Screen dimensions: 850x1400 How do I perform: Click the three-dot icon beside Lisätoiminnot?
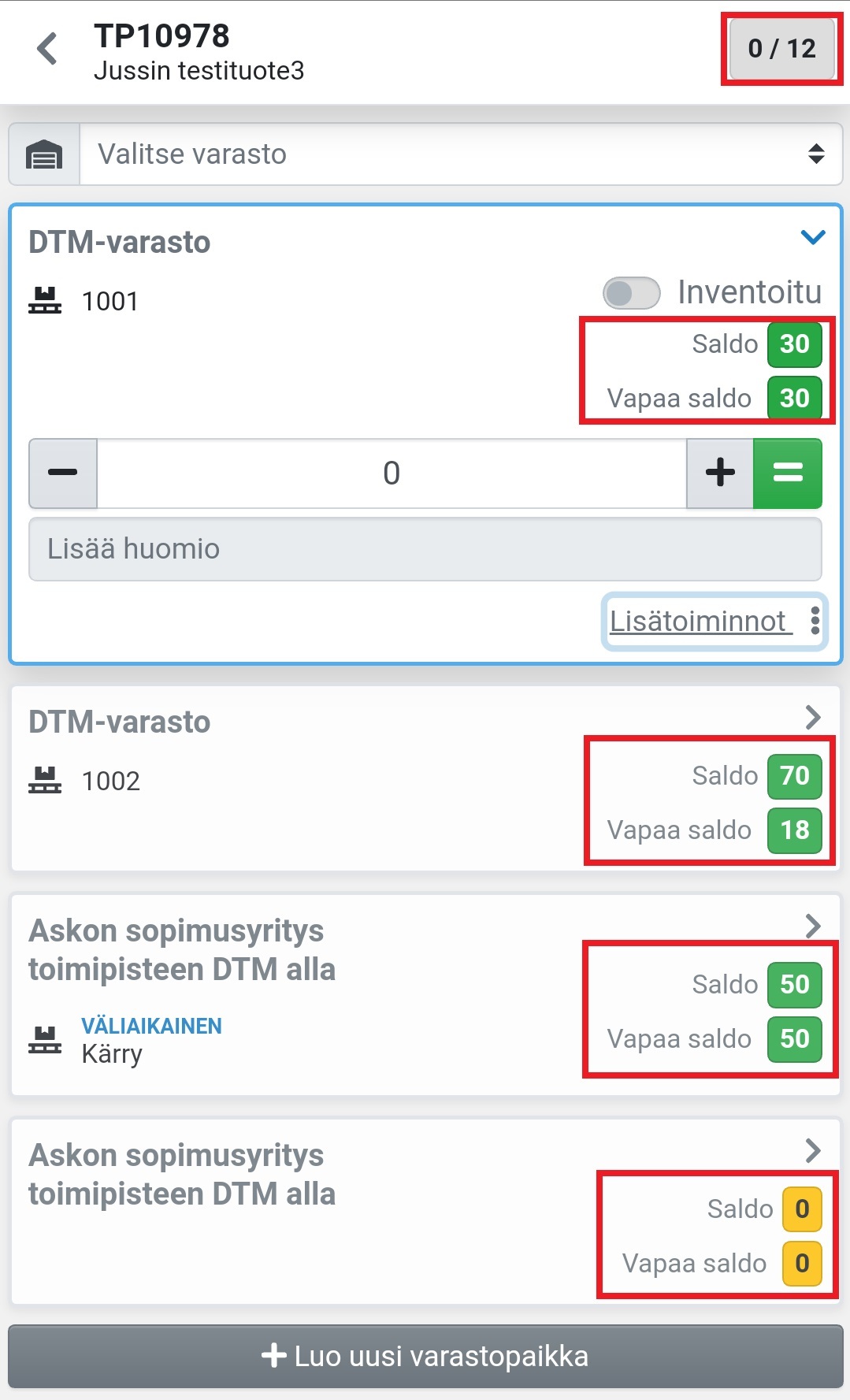pos(815,621)
